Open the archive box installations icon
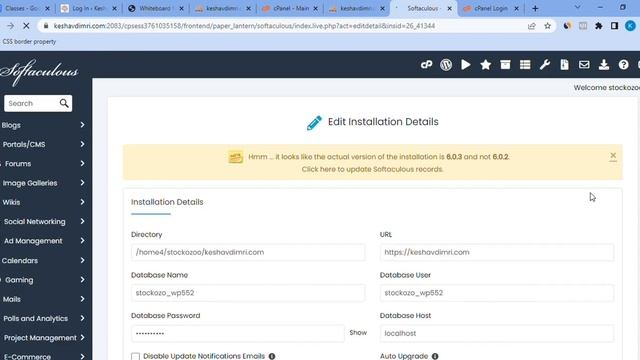The image size is (640, 360). (505, 64)
